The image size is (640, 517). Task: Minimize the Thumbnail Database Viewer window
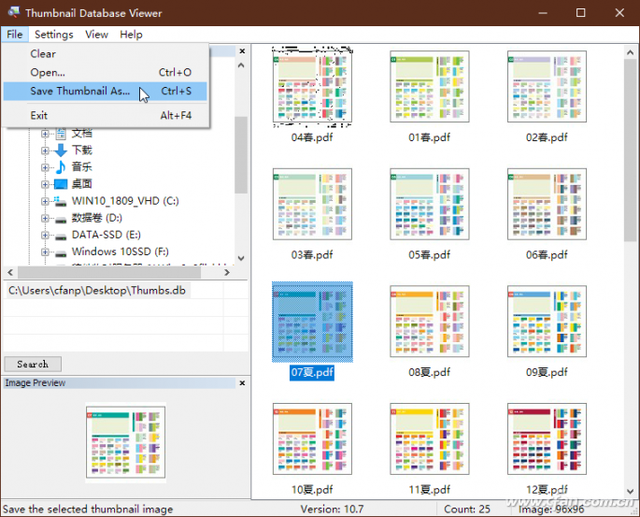[542, 13]
